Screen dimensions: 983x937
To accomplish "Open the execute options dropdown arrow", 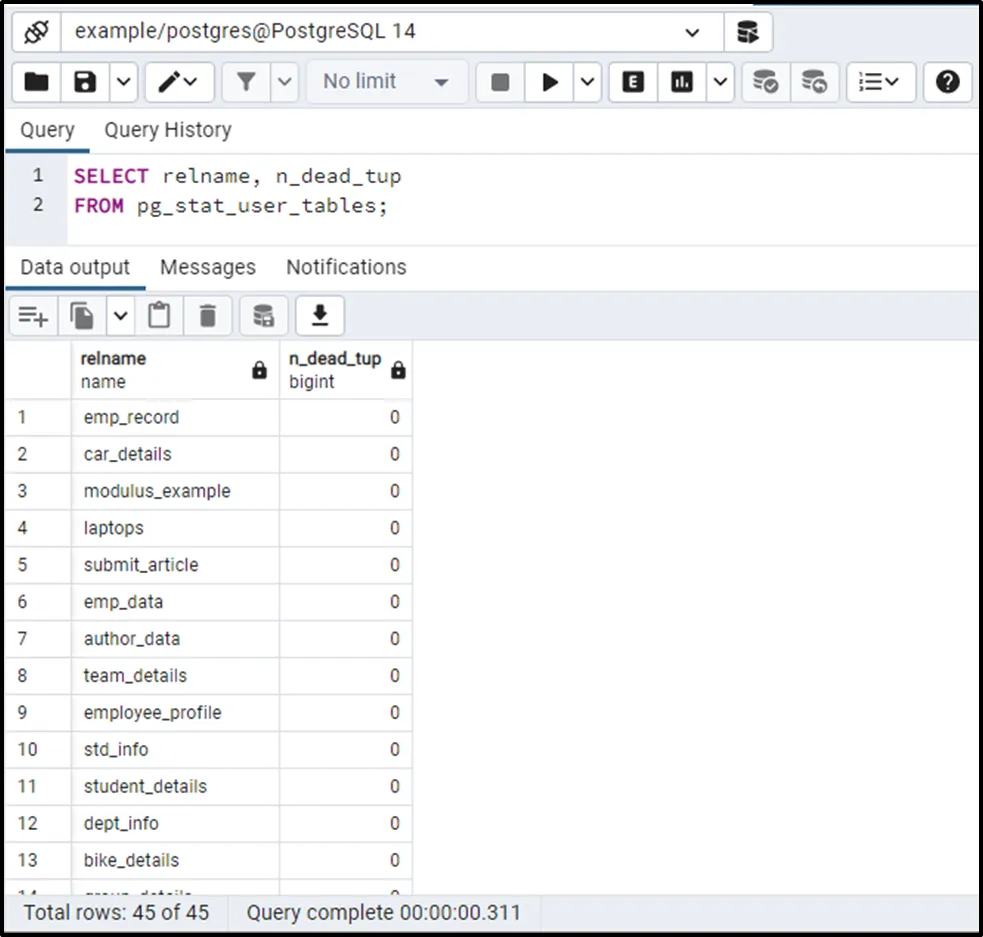I will click(587, 82).
